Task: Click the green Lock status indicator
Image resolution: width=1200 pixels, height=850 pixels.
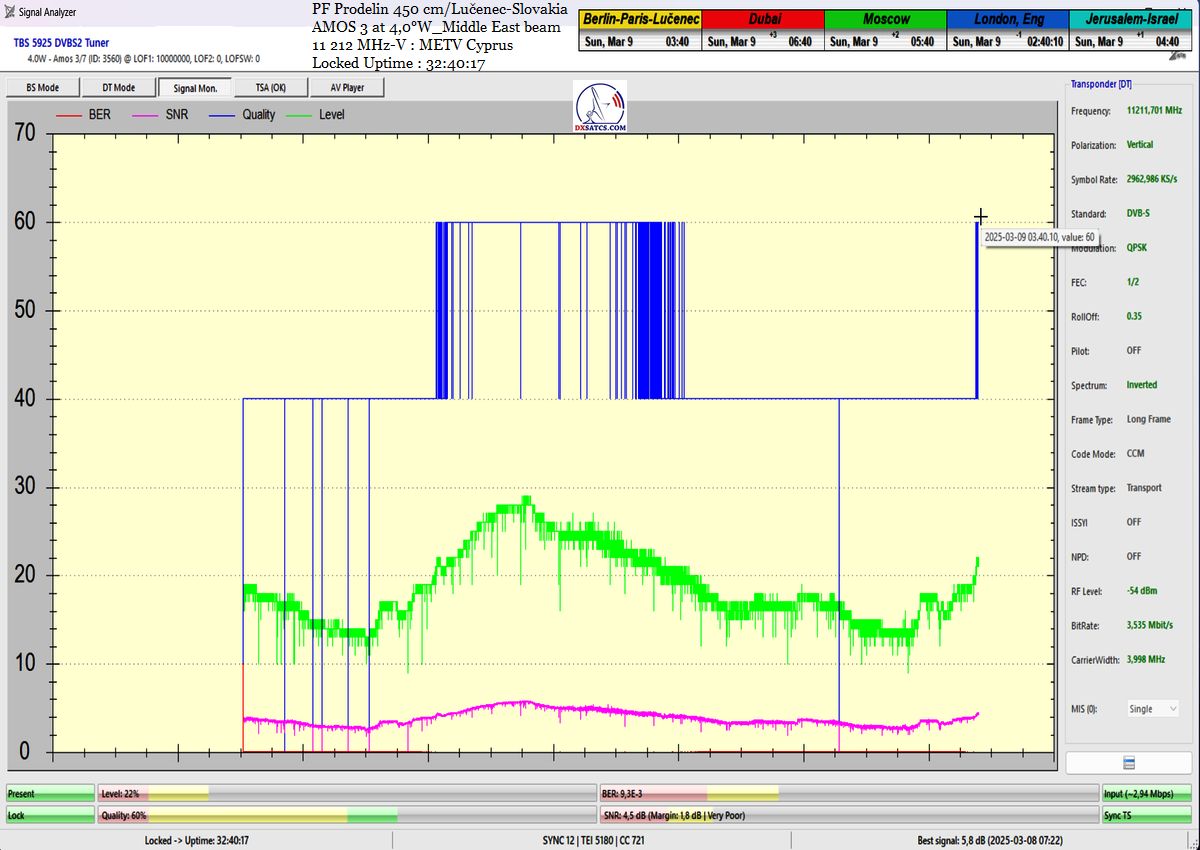Action: click(x=50, y=815)
